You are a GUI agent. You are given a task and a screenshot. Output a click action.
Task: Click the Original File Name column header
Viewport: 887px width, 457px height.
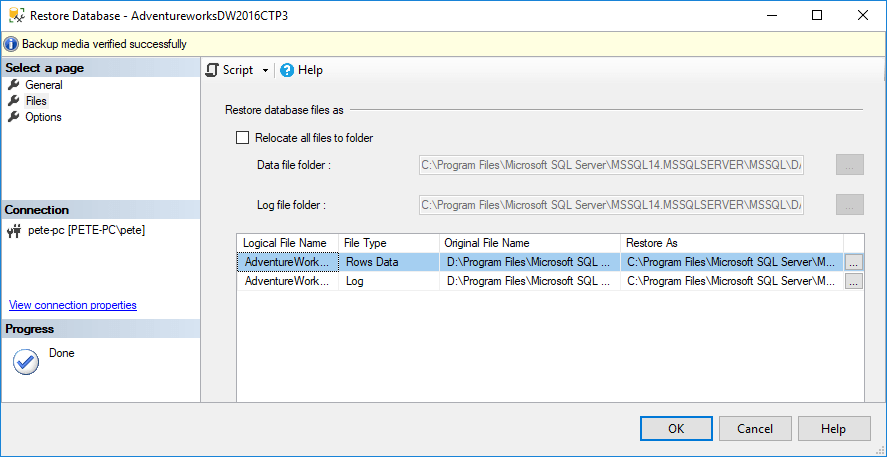pyautogui.click(x=529, y=243)
